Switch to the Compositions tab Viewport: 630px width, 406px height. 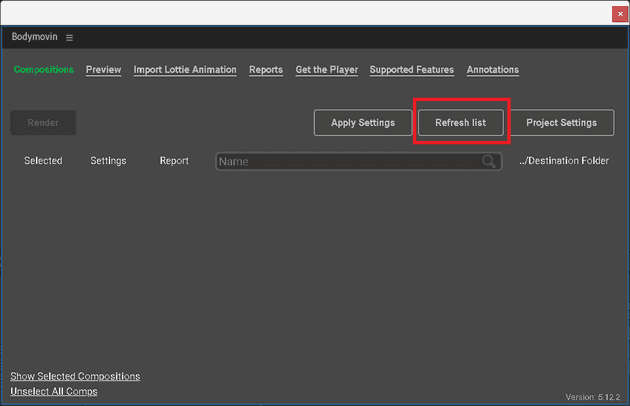[x=44, y=70]
